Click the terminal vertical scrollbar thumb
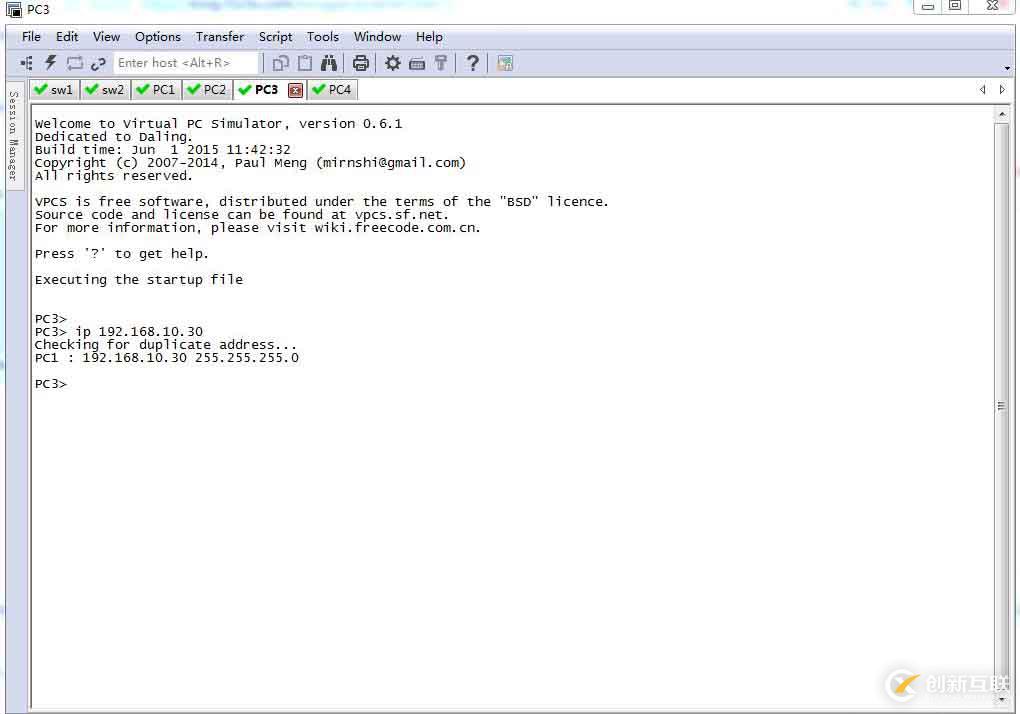Screen dimensions: 1020x714 (1001, 406)
